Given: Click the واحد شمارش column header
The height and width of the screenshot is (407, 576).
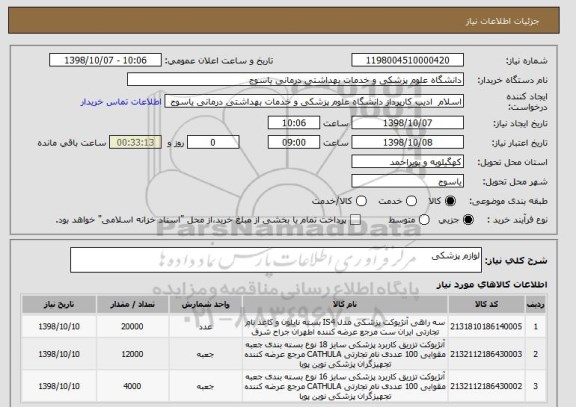Looking at the screenshot, I should tap(205, 305).
